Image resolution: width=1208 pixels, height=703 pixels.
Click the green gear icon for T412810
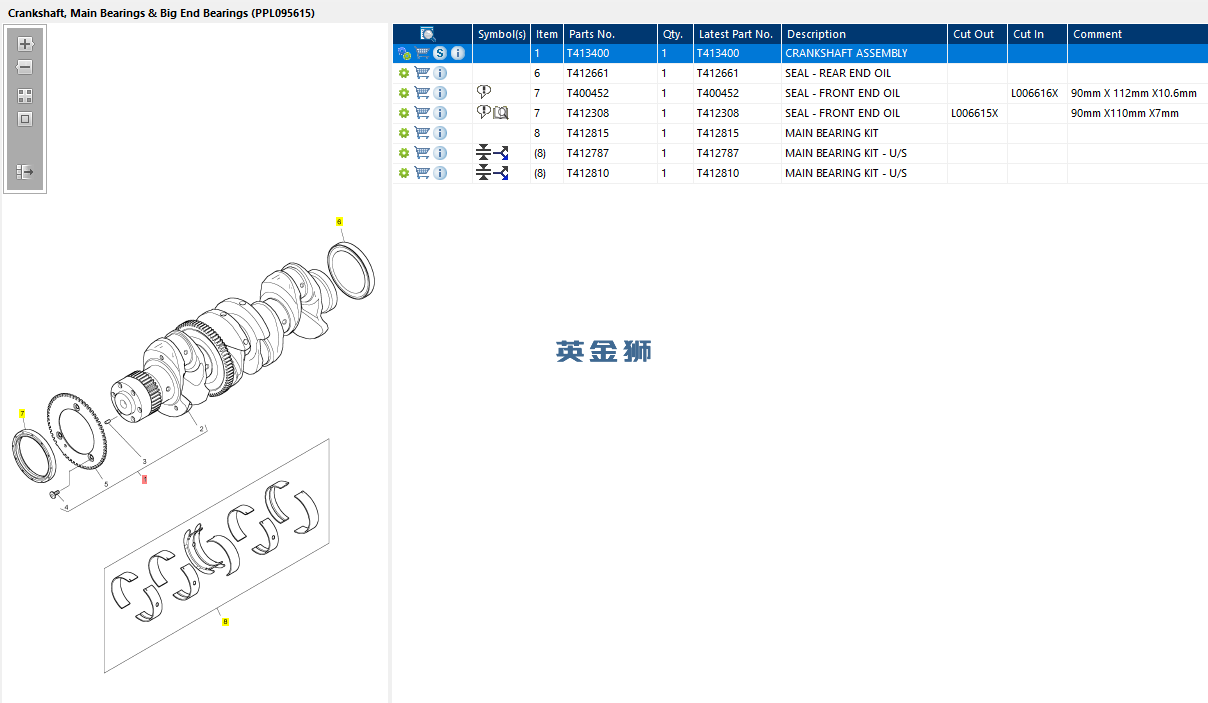(404, 173)
